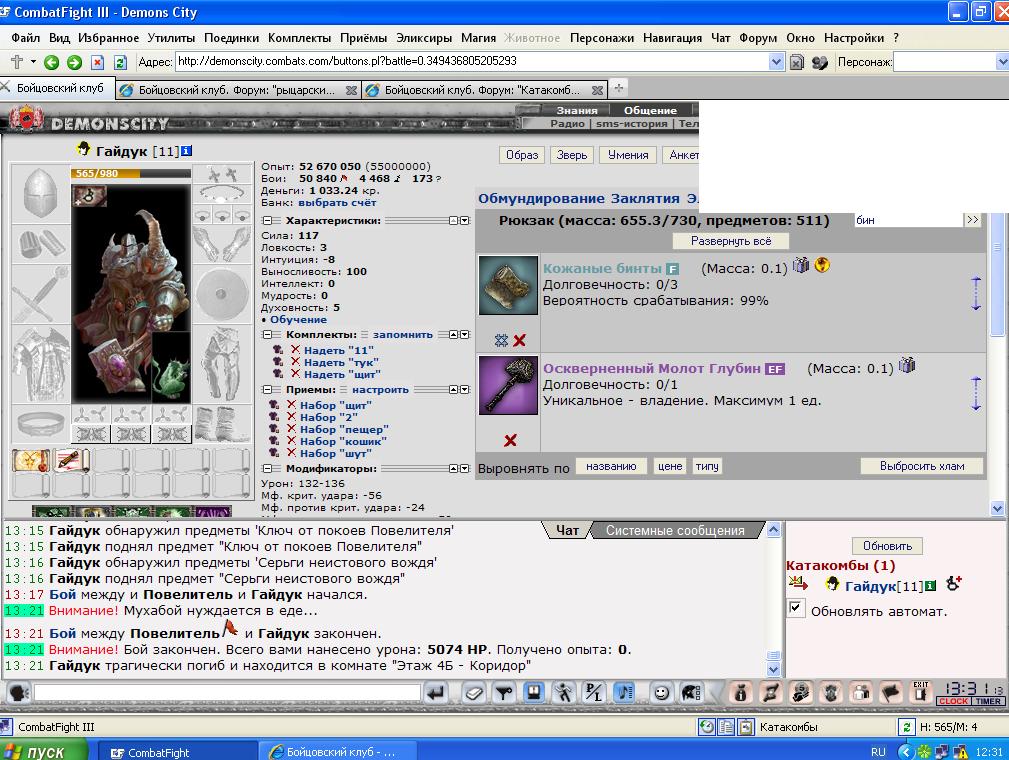Click the >> expand button beside search field
Screen dimensions: 1009x760
(x=972, y=220)
